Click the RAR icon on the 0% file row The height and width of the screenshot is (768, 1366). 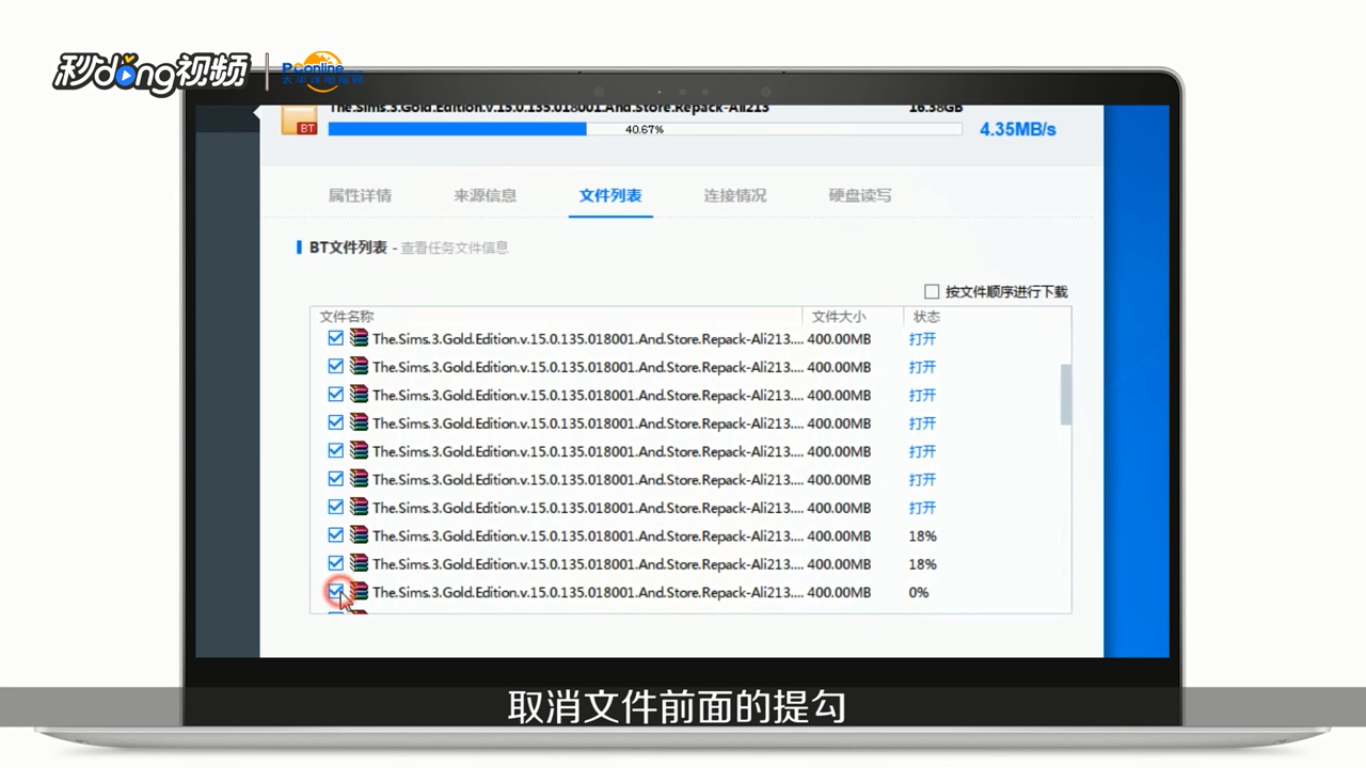[358, 592]
